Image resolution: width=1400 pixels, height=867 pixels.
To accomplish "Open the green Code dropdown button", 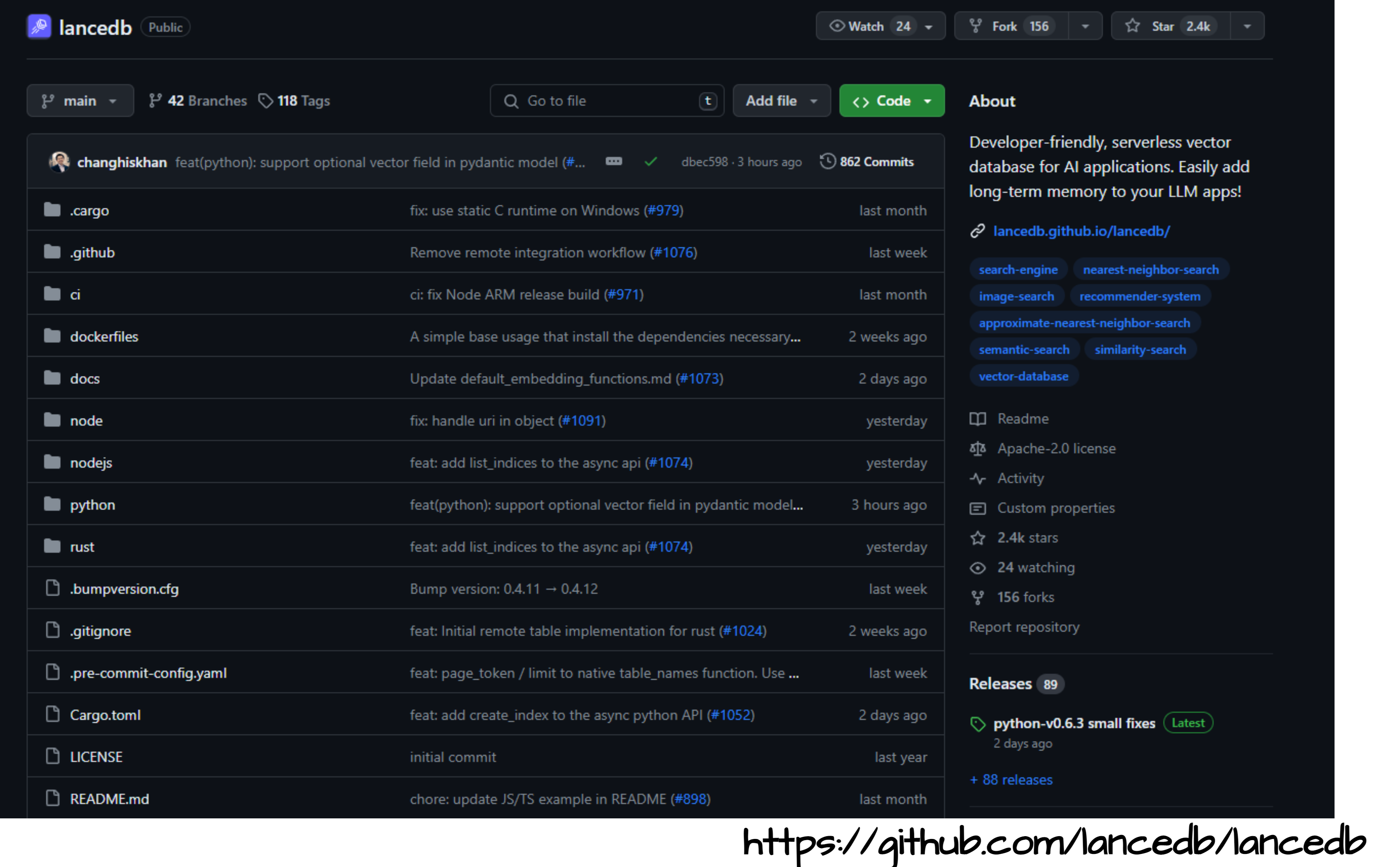I will (892, 101).
